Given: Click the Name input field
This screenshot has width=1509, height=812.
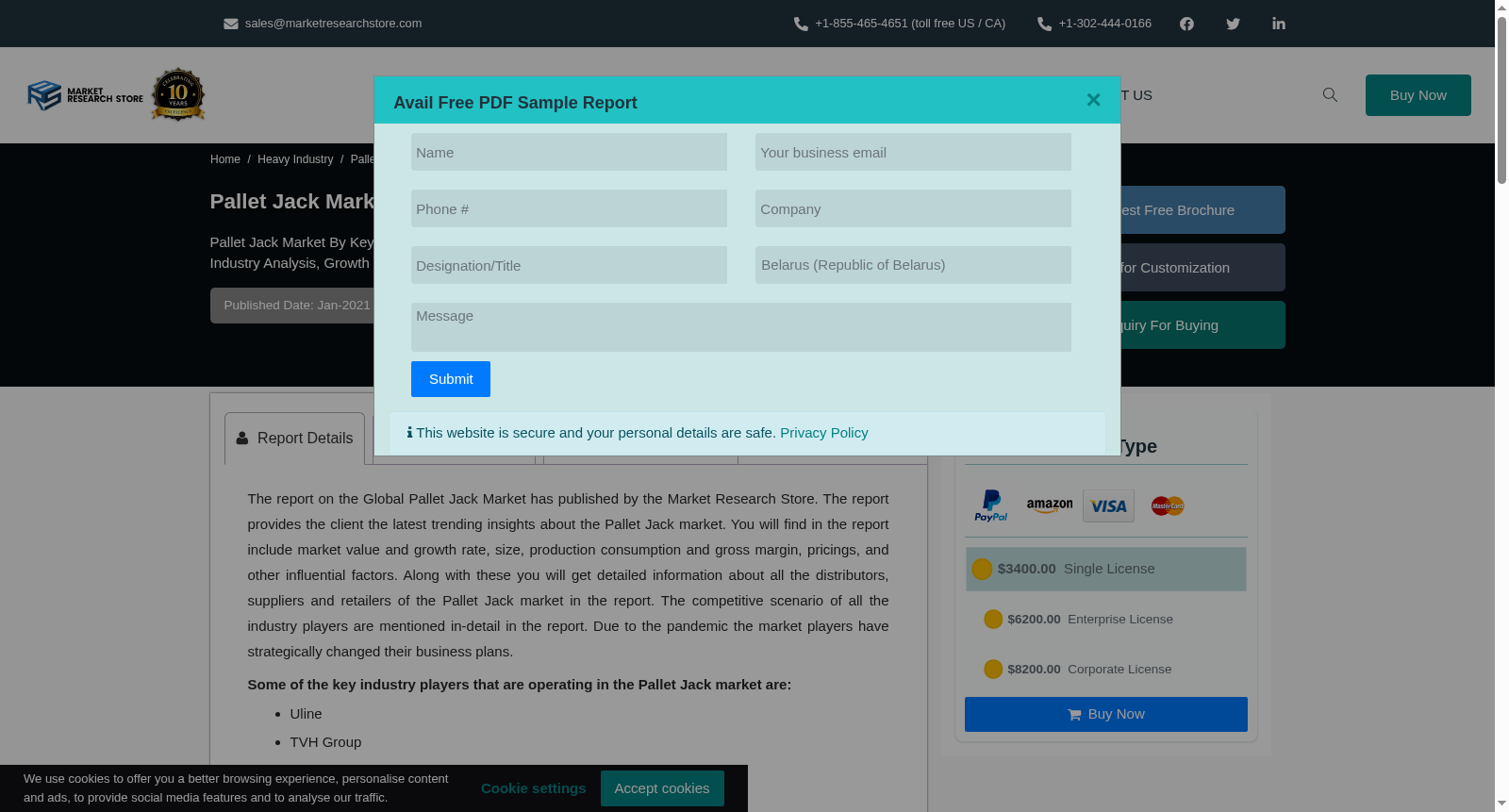Looking at the screenshot, I should coord(569,152).
